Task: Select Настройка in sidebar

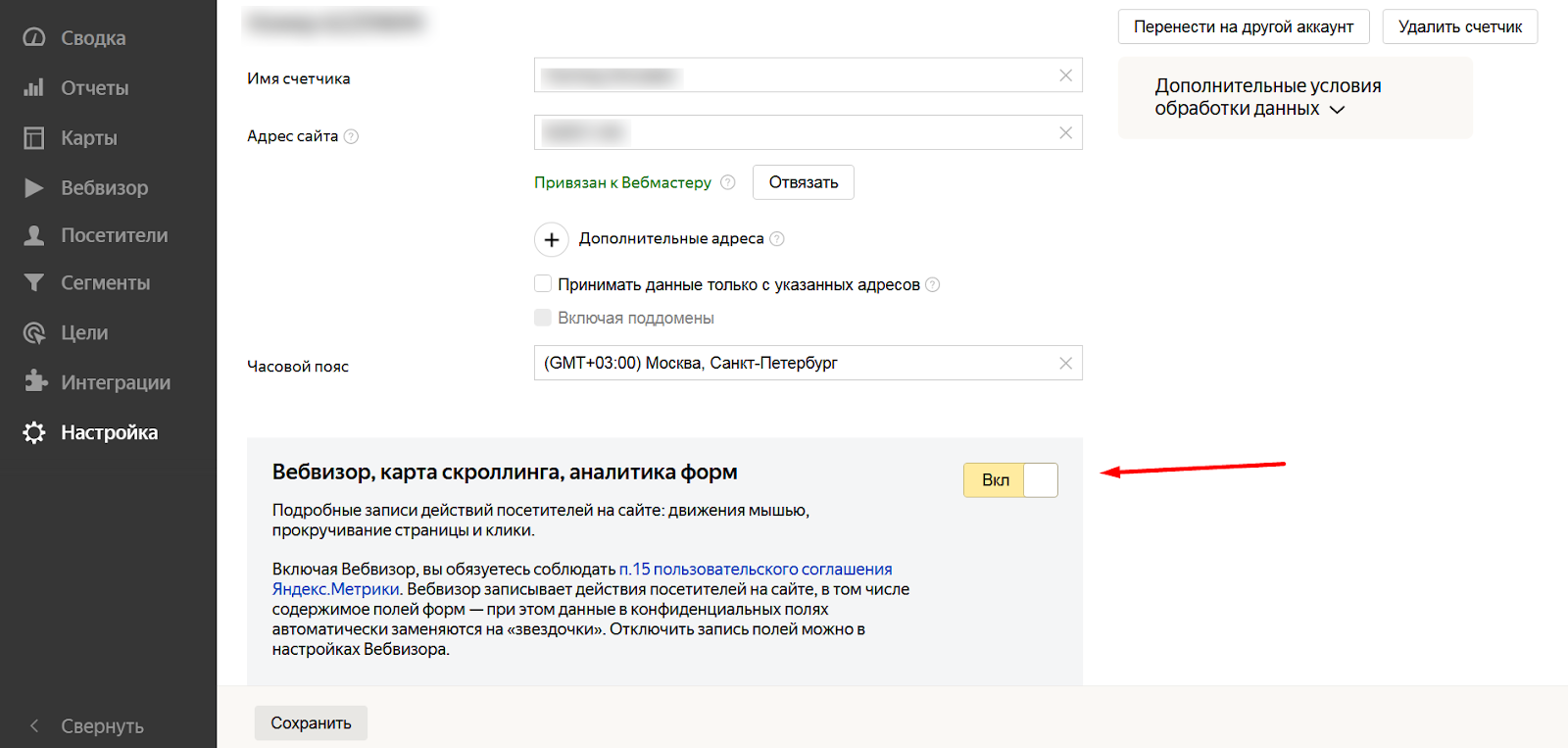Action: click(108, 432)
